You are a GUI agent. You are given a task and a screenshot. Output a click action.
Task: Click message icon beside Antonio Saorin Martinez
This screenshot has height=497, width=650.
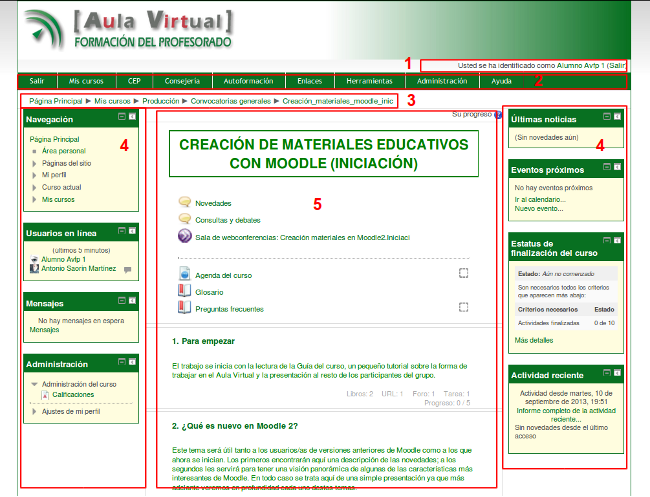127,269
